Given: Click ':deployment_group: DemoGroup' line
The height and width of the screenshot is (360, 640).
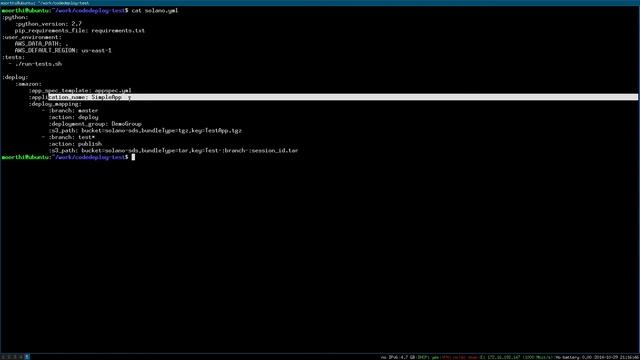Looking at the screenshot, I should (95, 124).
